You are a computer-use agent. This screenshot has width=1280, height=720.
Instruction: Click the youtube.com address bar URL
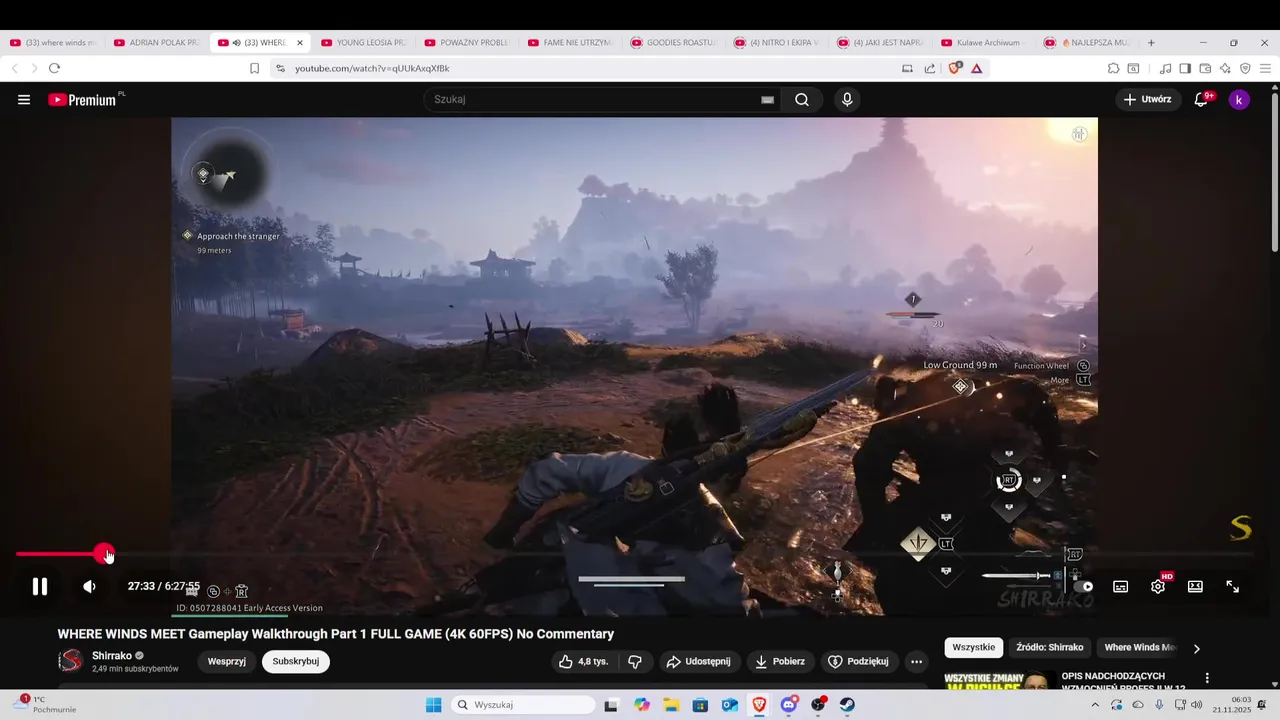[x=372, y=68]
